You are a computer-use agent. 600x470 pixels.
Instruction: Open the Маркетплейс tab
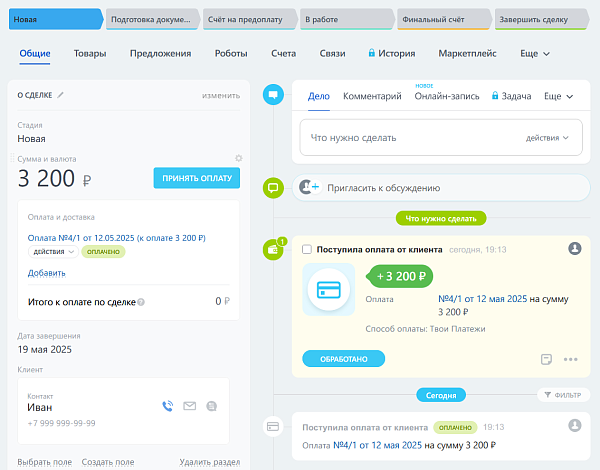(x=467, y=54)
